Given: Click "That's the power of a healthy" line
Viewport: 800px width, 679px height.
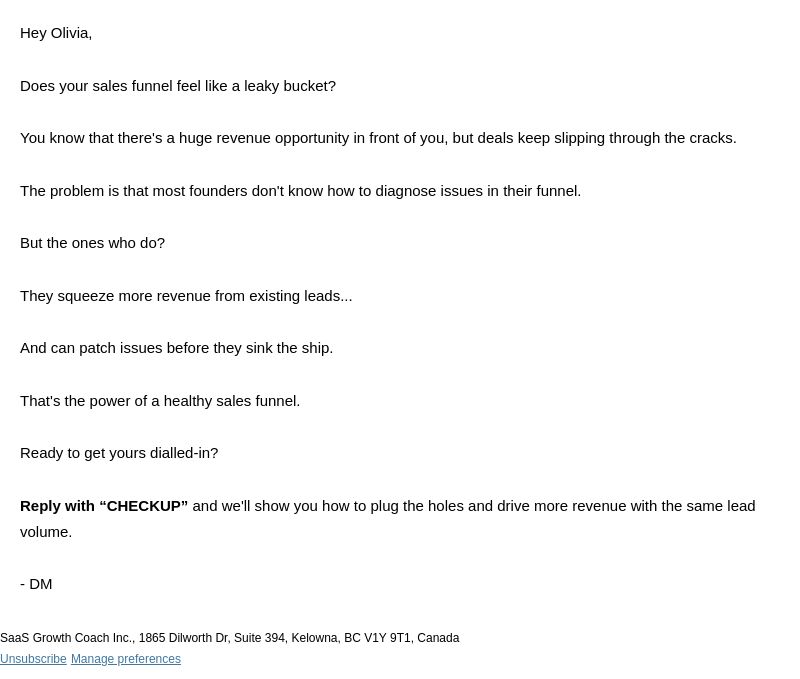Looking at the screenshot, I should click(160, 401).
